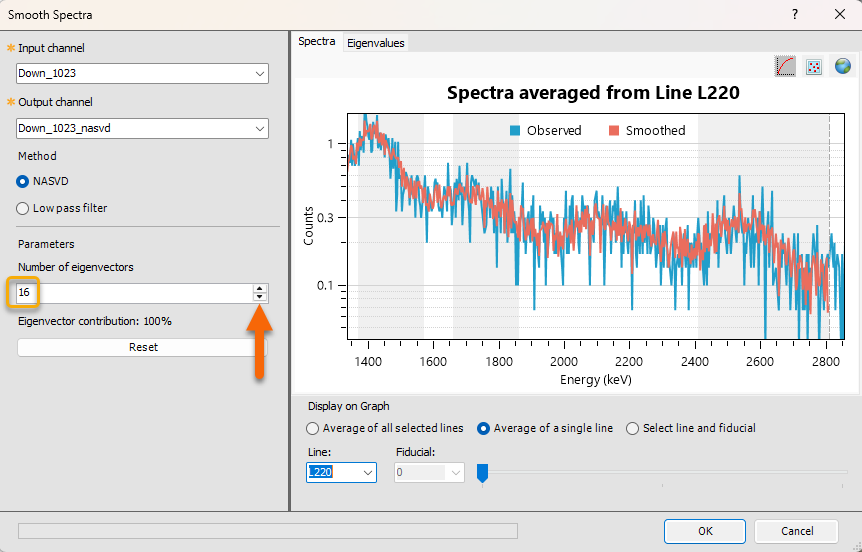This screenshot has height=552, width=862.
Task: Close the Smooth Spectra dialog
Action: click(x=840, y=15)
